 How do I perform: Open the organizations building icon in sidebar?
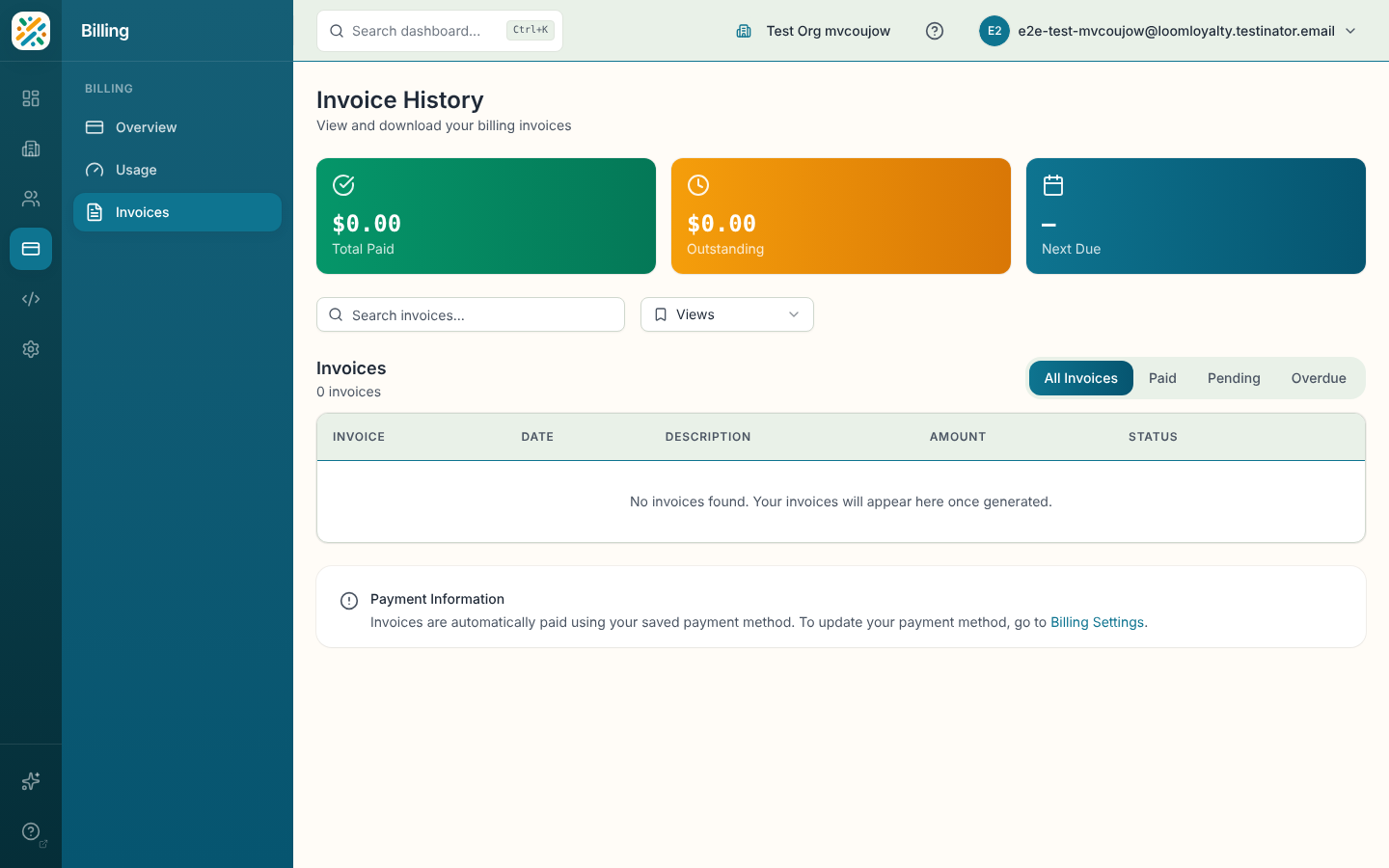(x=31, y=149)
